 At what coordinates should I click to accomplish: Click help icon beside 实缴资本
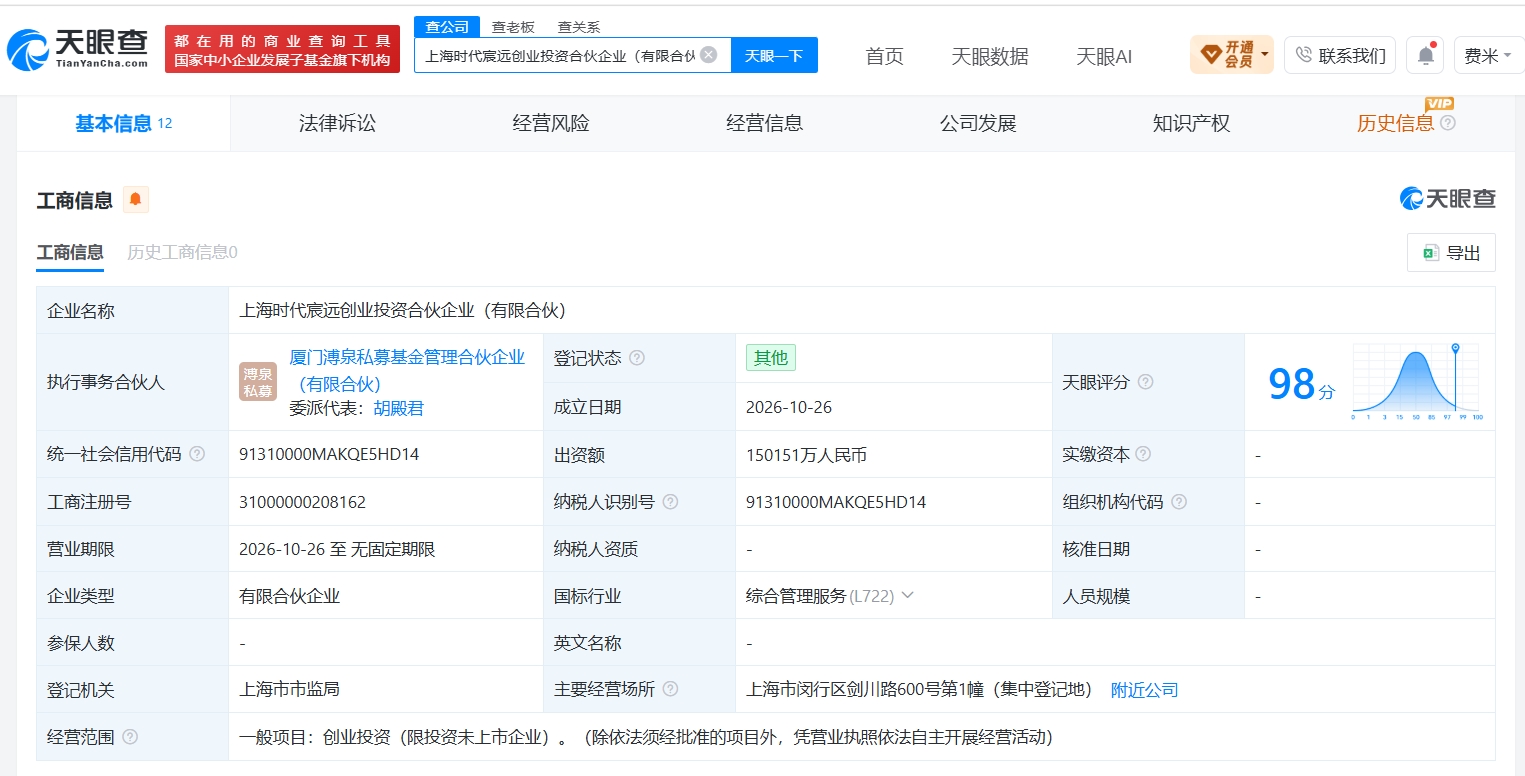[1143, 454]
